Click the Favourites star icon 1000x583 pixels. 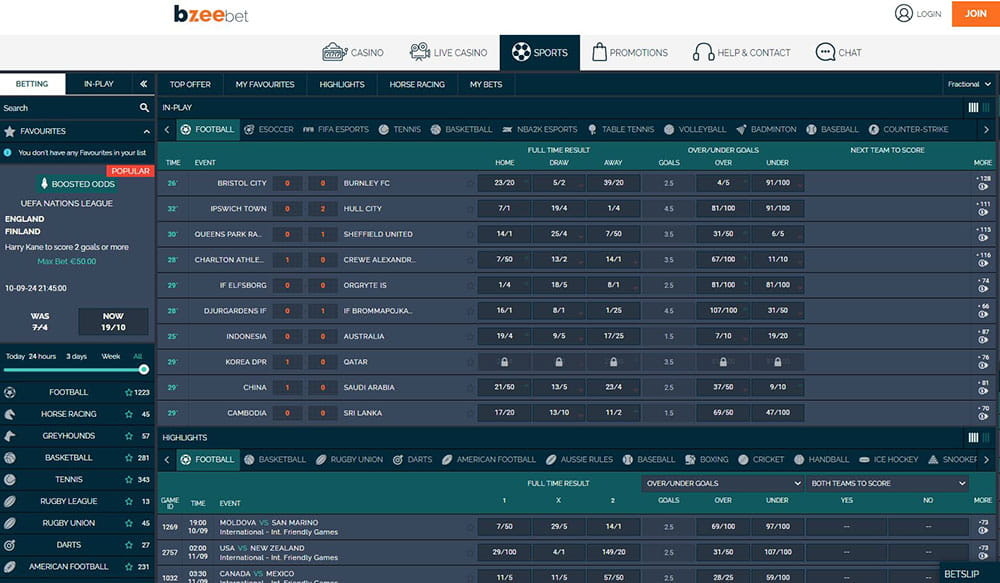click(x=10, y=131)
